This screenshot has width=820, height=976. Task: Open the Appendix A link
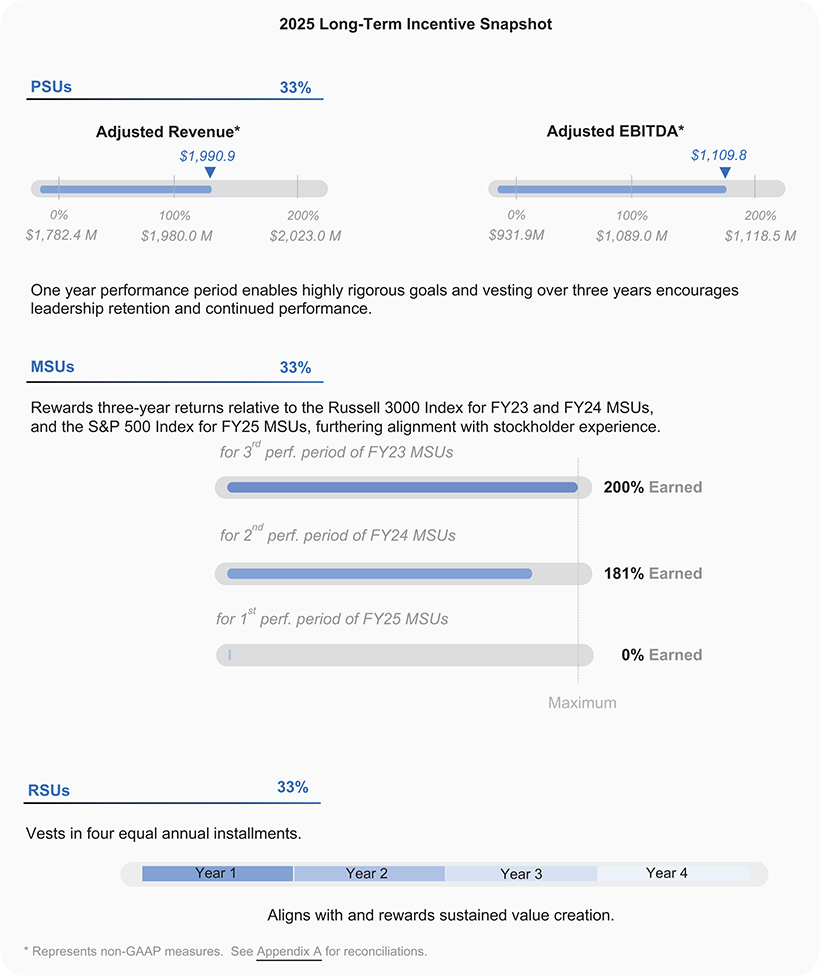[289, 951]
